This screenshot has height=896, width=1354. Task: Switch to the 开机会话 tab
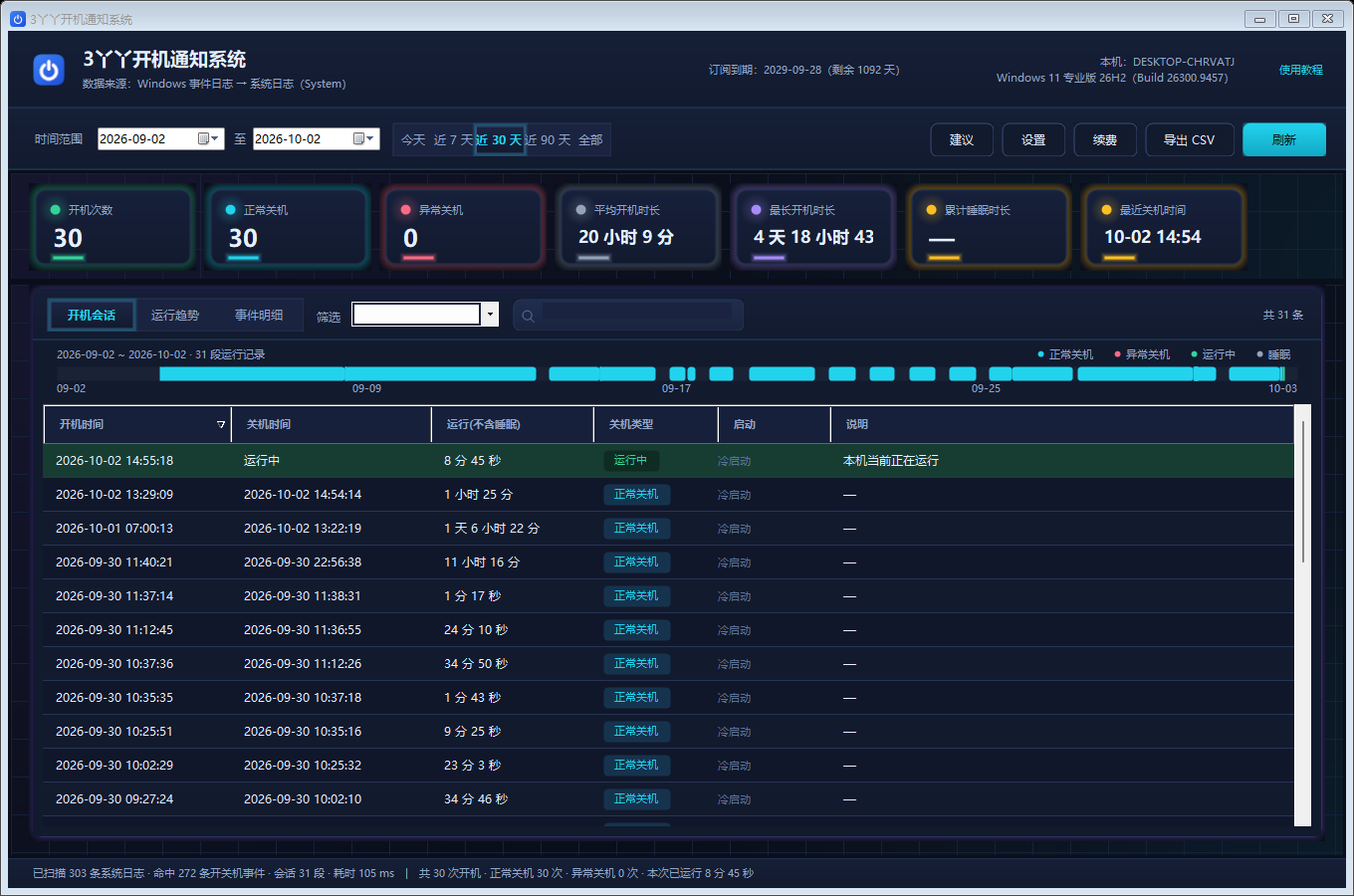pos(92,315)
